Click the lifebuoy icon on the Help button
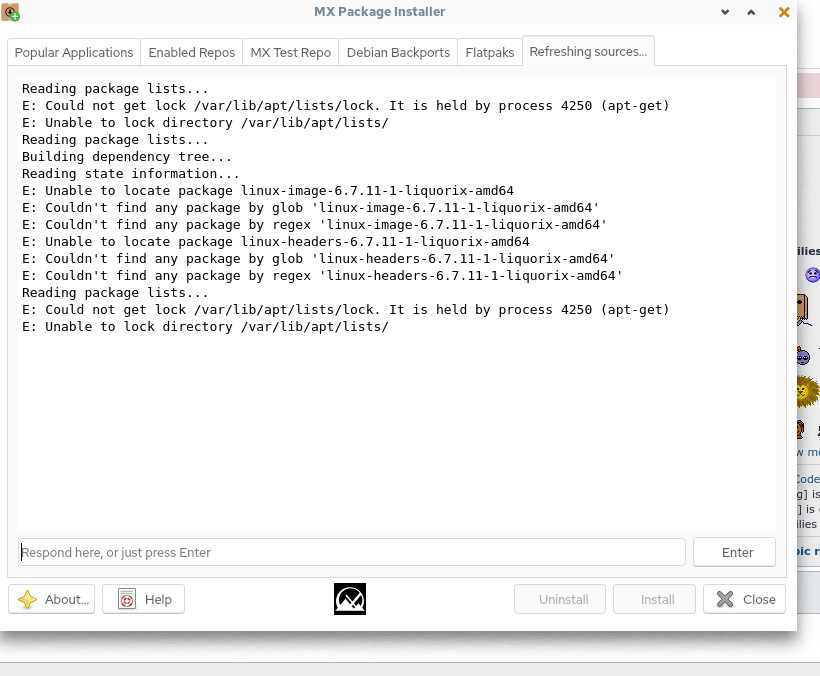The width and height of the screenshot is (820, 676). click(x=127, y=599)
